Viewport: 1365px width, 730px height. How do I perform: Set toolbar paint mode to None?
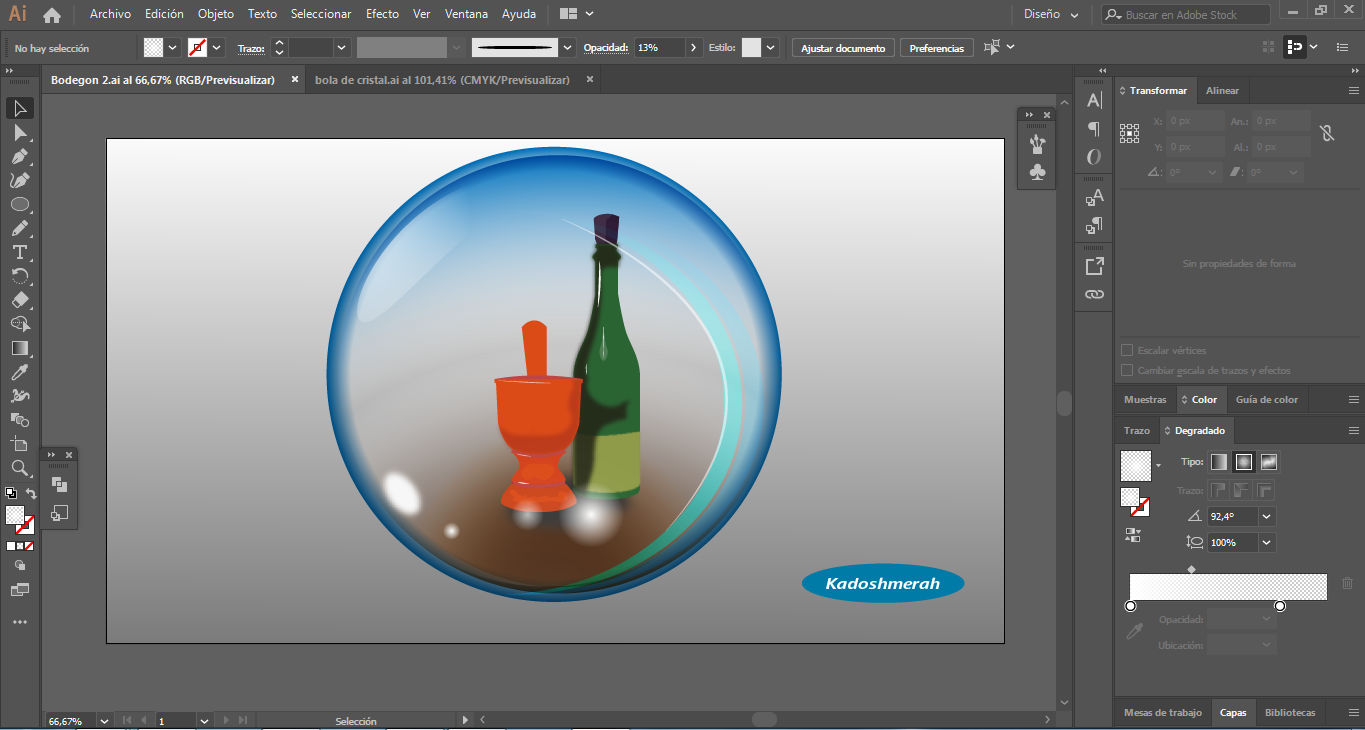pos(29,546)
